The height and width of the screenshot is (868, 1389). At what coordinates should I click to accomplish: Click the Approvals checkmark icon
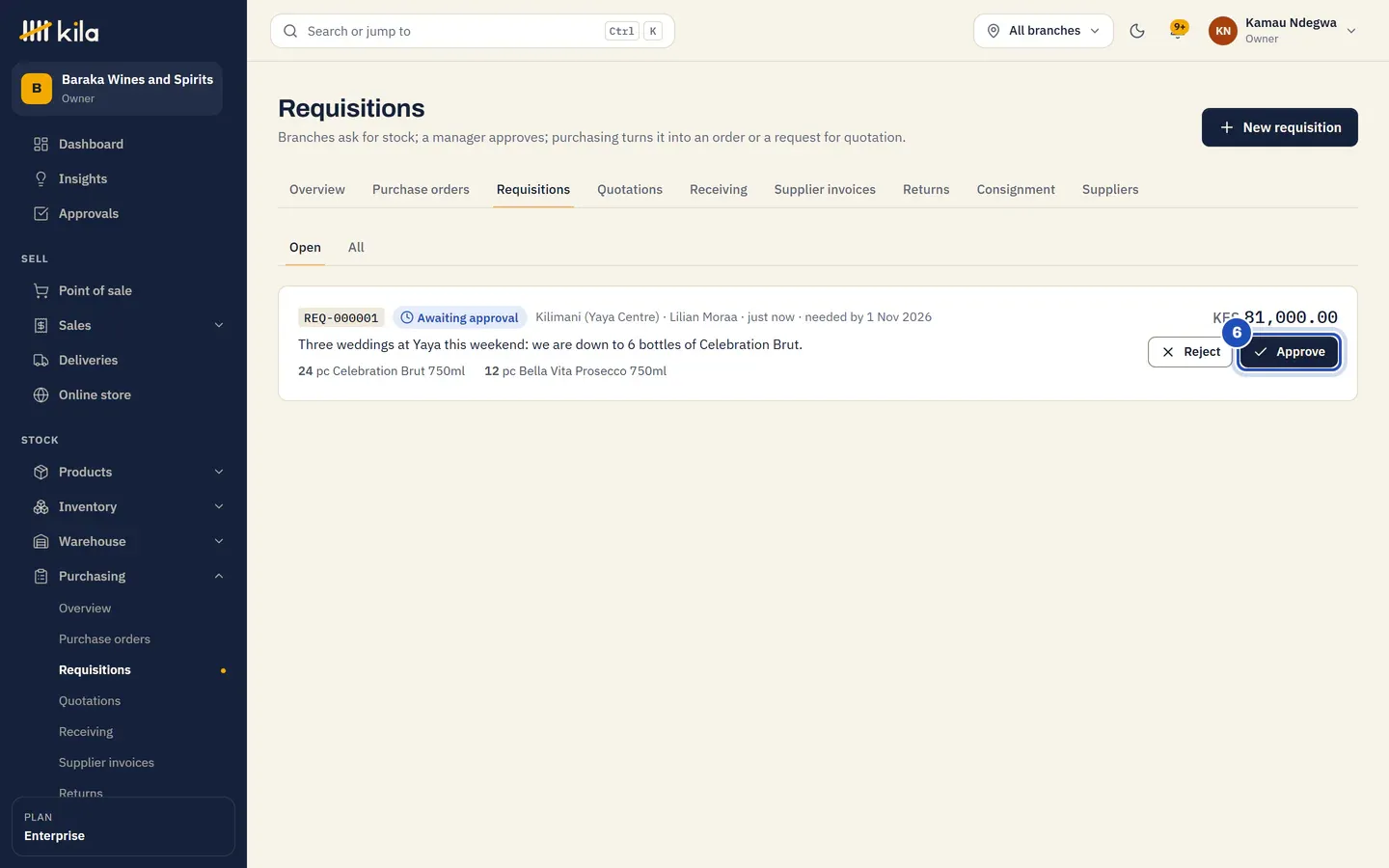coord(41,214)
